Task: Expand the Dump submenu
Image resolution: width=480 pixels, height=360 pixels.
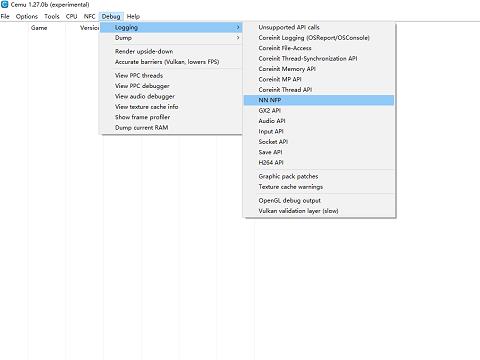Action: point(171,38)
